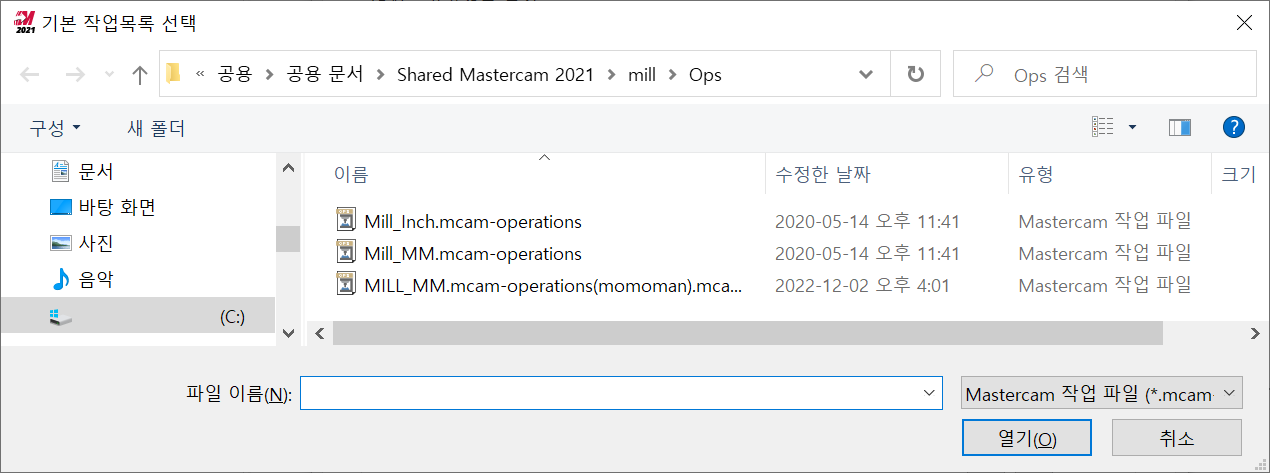Click the horizontal scrollbar thumb

(x=748, y=333)
